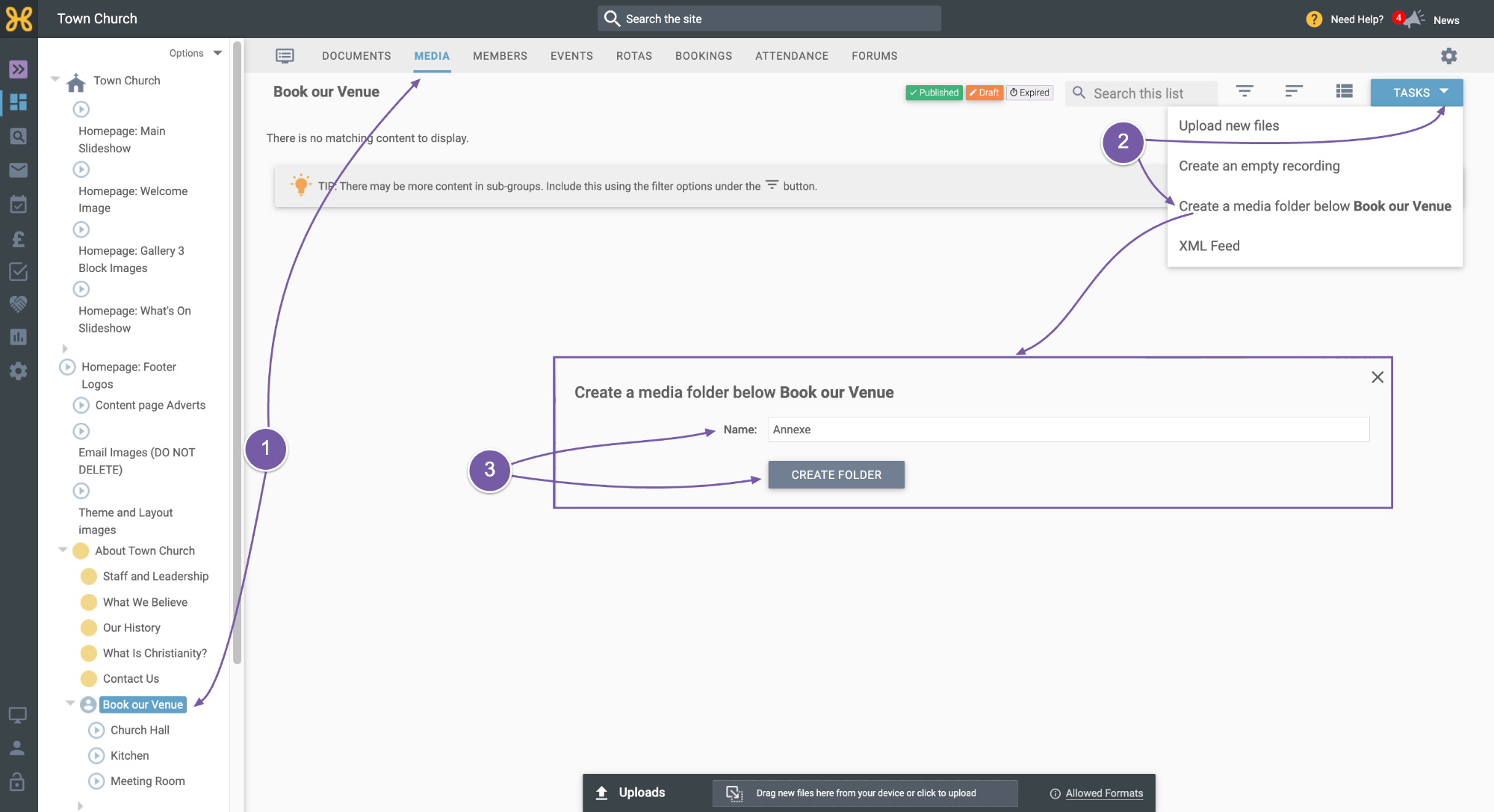1494x812 pixels.
Task: Open the Allowed Formats link
Action: pyautogui.click(x=1104, y=793)
